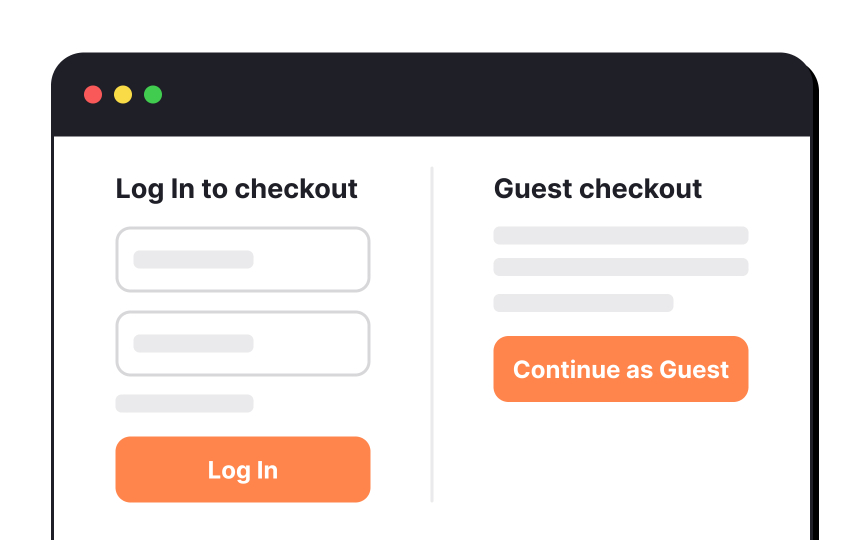
Task: Click the short third gray description line
Action: (x=583, y=302)
